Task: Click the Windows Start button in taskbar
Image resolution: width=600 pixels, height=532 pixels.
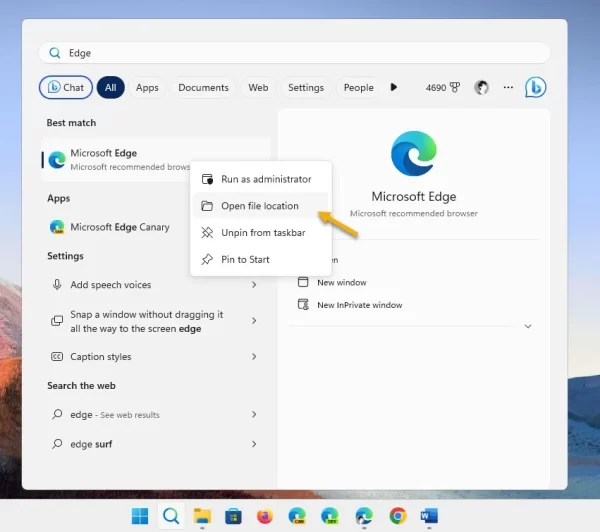Action: pos(140,516)
